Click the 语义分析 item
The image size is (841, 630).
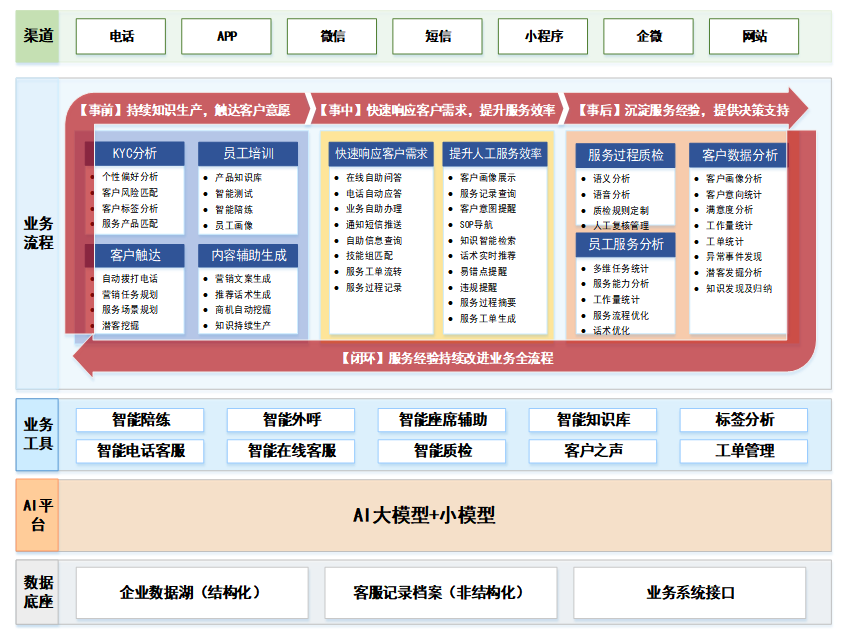pos(611,179)
